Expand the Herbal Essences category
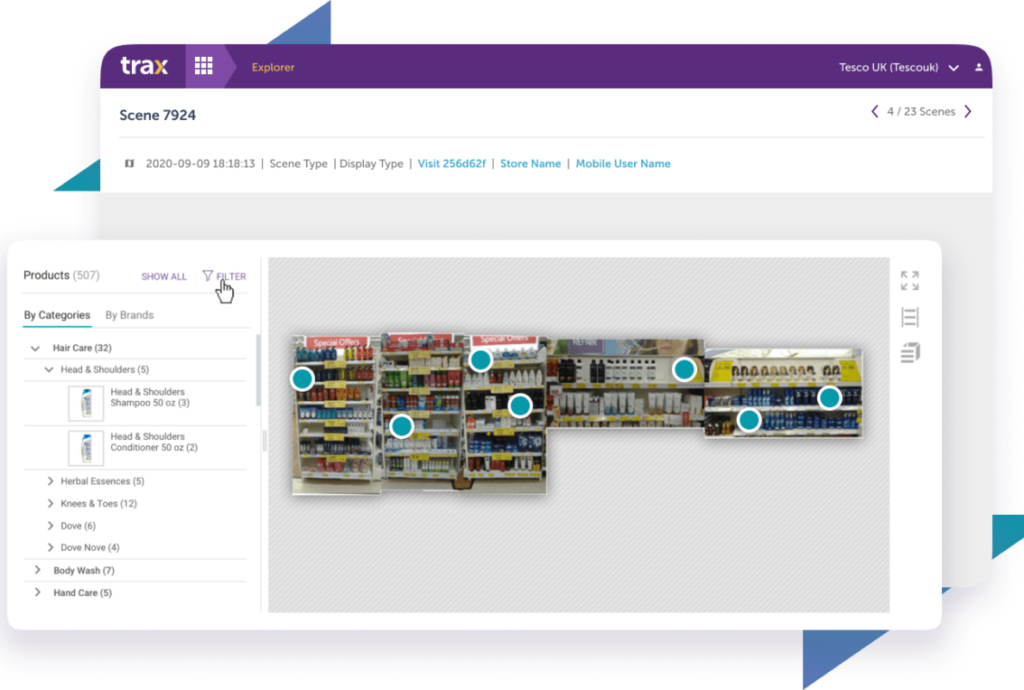Viewport: 1024px width, 690px height. coord(49,481)
